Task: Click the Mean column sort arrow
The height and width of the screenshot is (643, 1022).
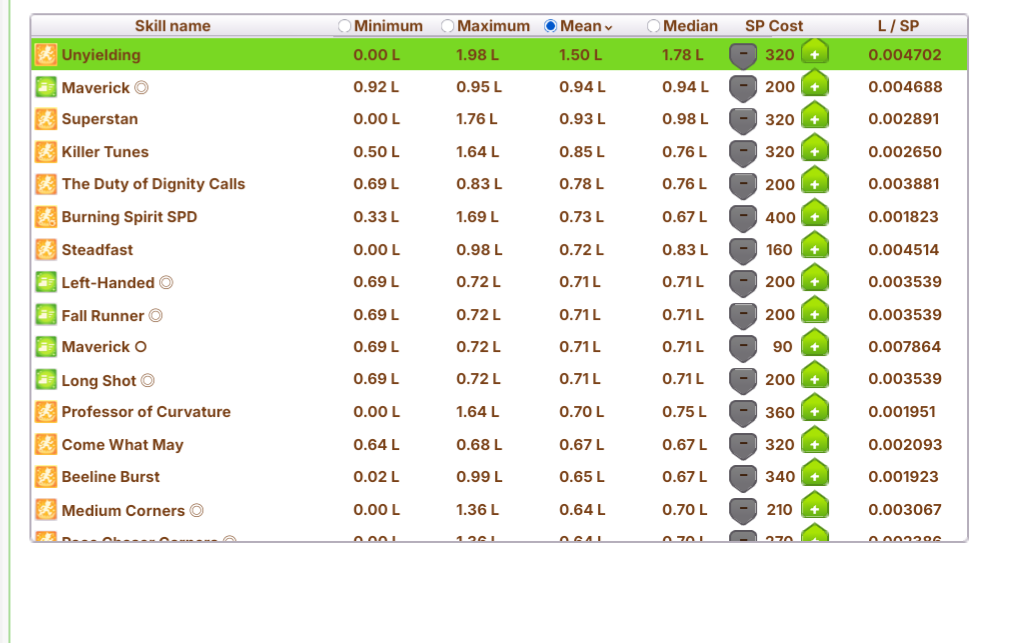Action: 608,27
